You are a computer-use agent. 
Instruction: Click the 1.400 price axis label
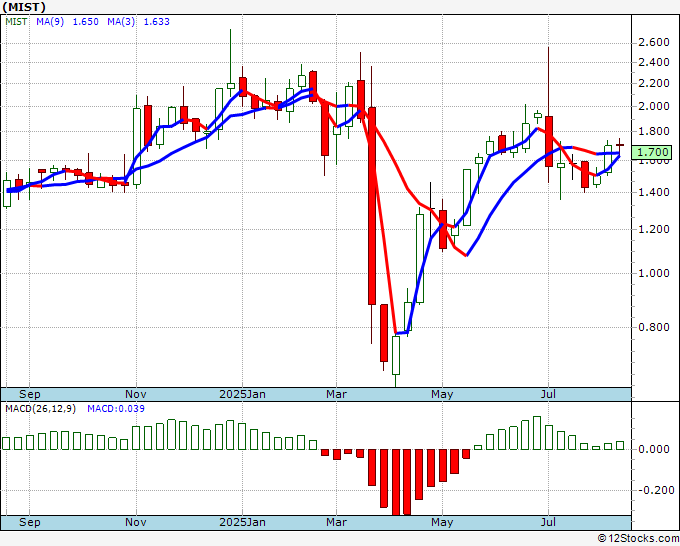(x=654, y=193)
